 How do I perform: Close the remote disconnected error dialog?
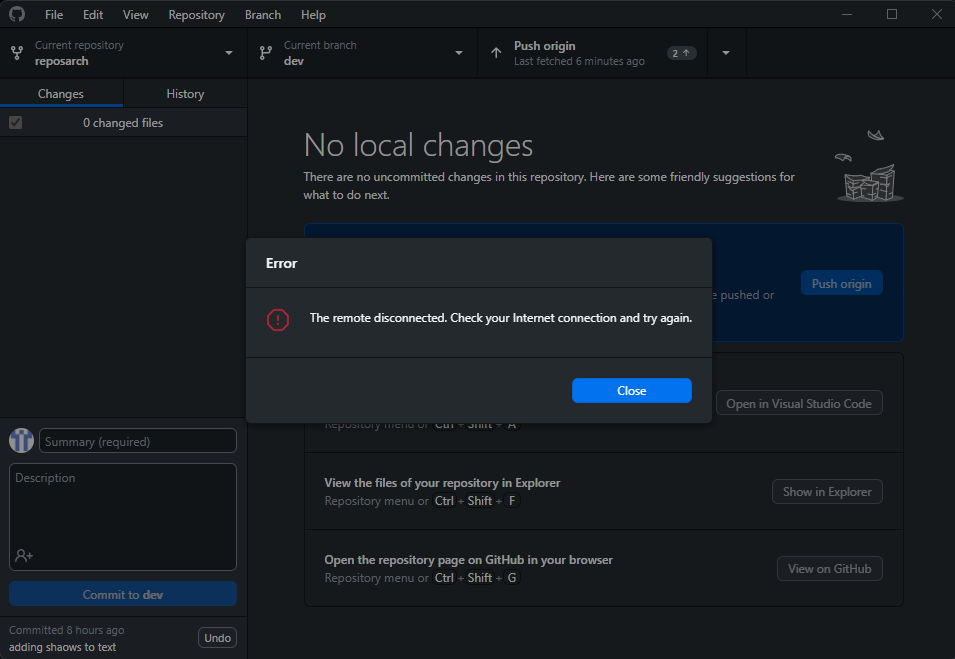(631, 390)
